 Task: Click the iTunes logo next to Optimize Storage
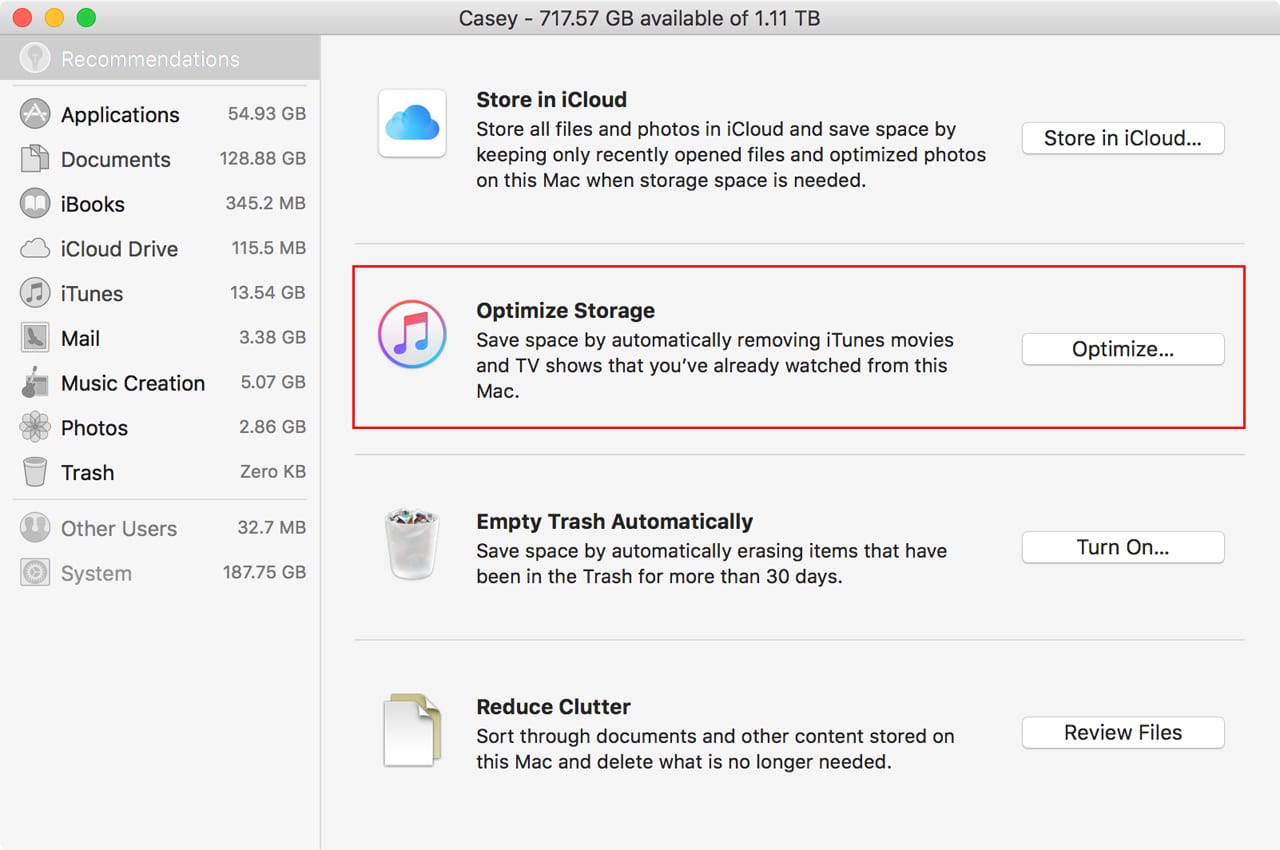(x=412, y=334)
